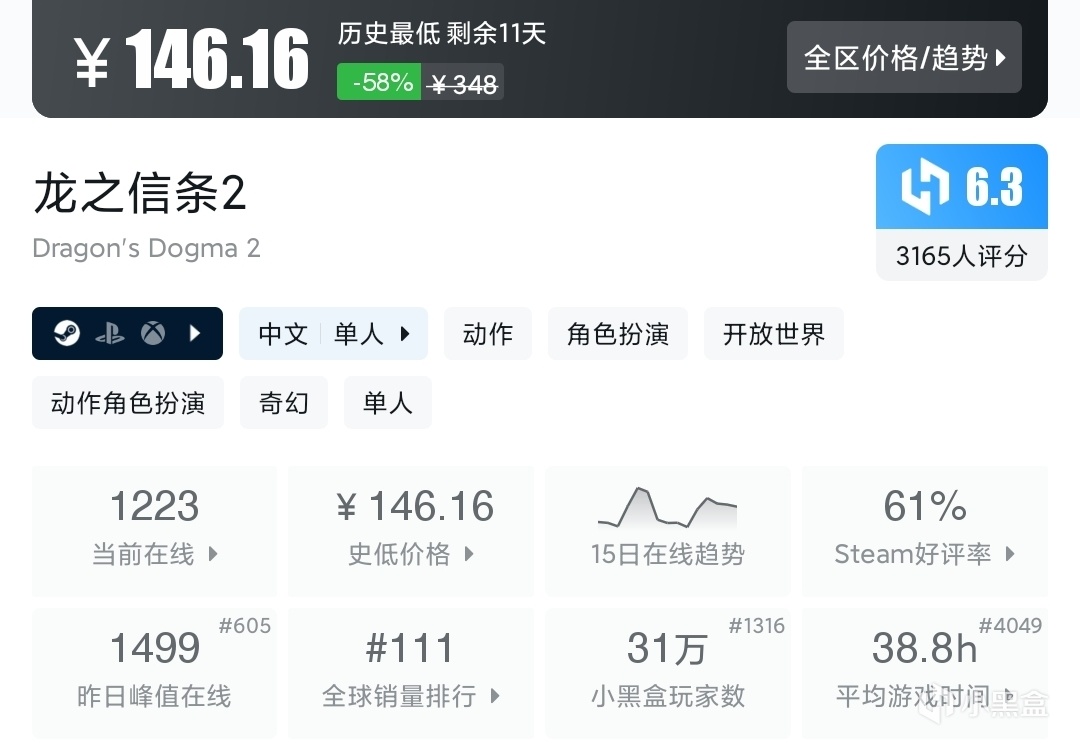Image resolution: width=1080 pixels, height=743 pixels.
Task: Expand the platforms list arrow
Action: [x=196, y=333]
